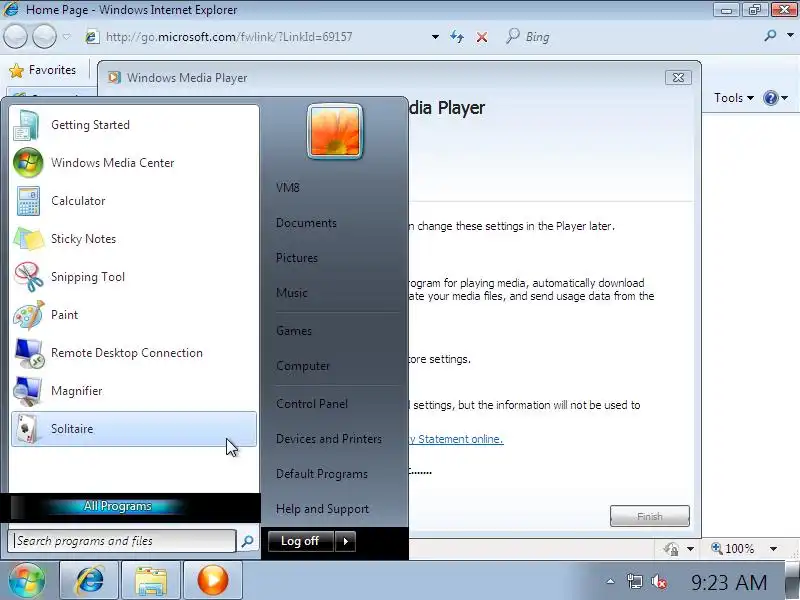Open Documents from Start menu
The image size is (800, 600).
306,223
